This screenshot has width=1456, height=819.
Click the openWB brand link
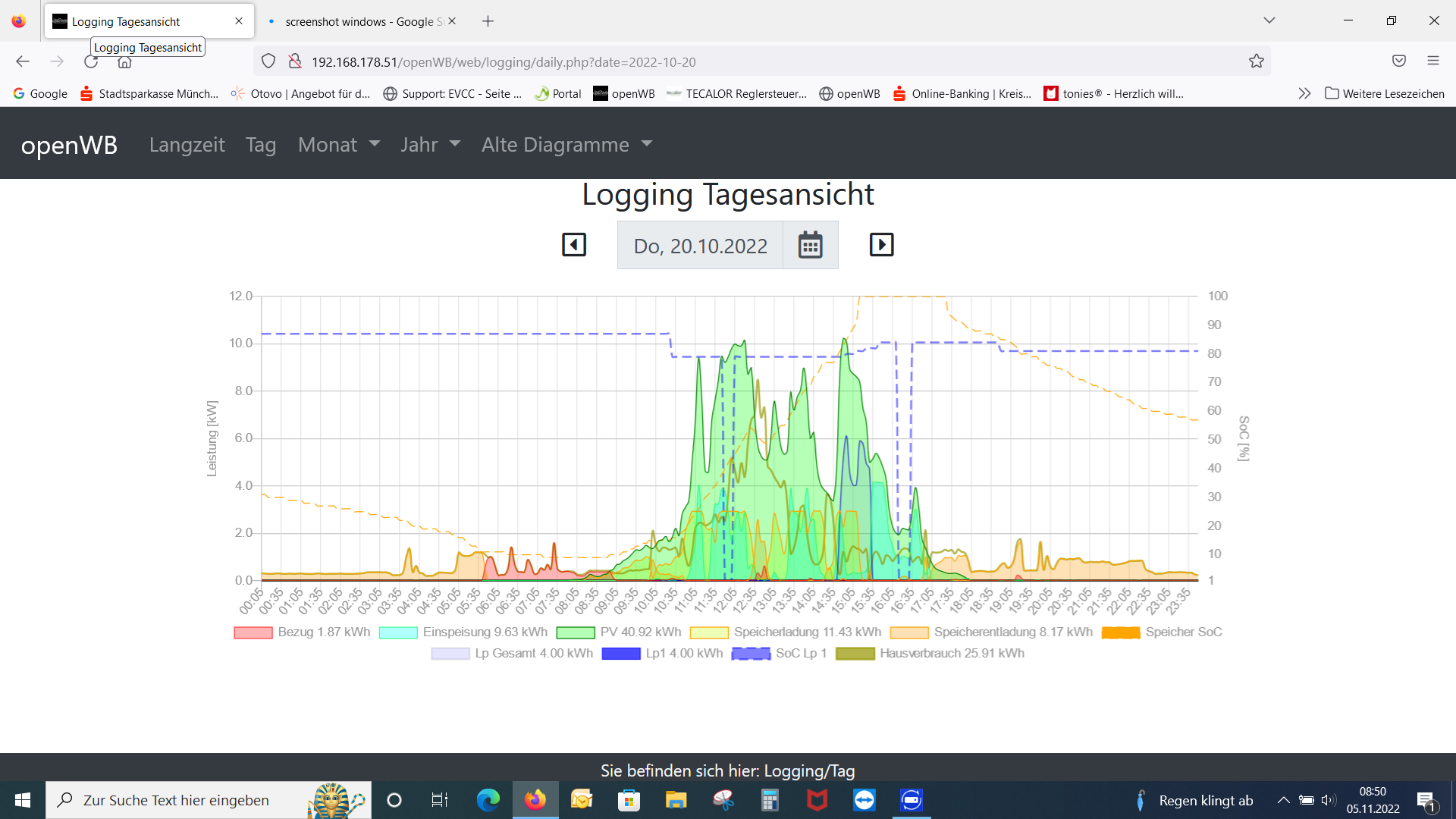tap(69, 145)
